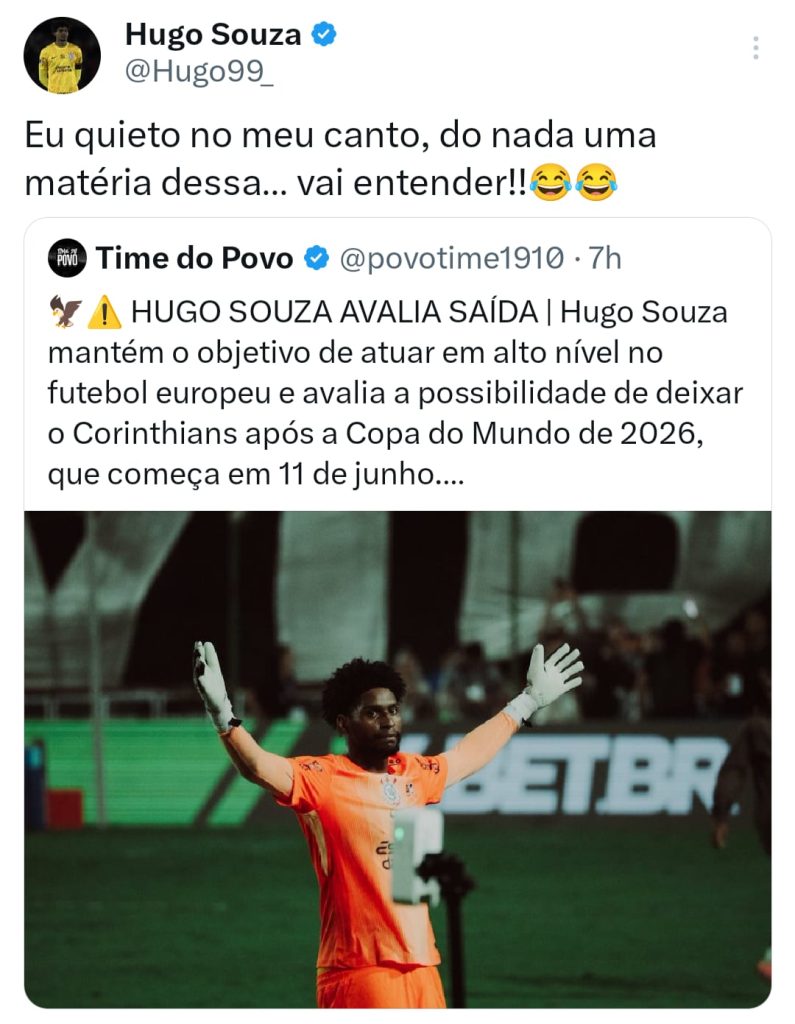795x1024 pixels.
Task: Click the verified badge next to Time do Povo
Action: click(317, 259)
